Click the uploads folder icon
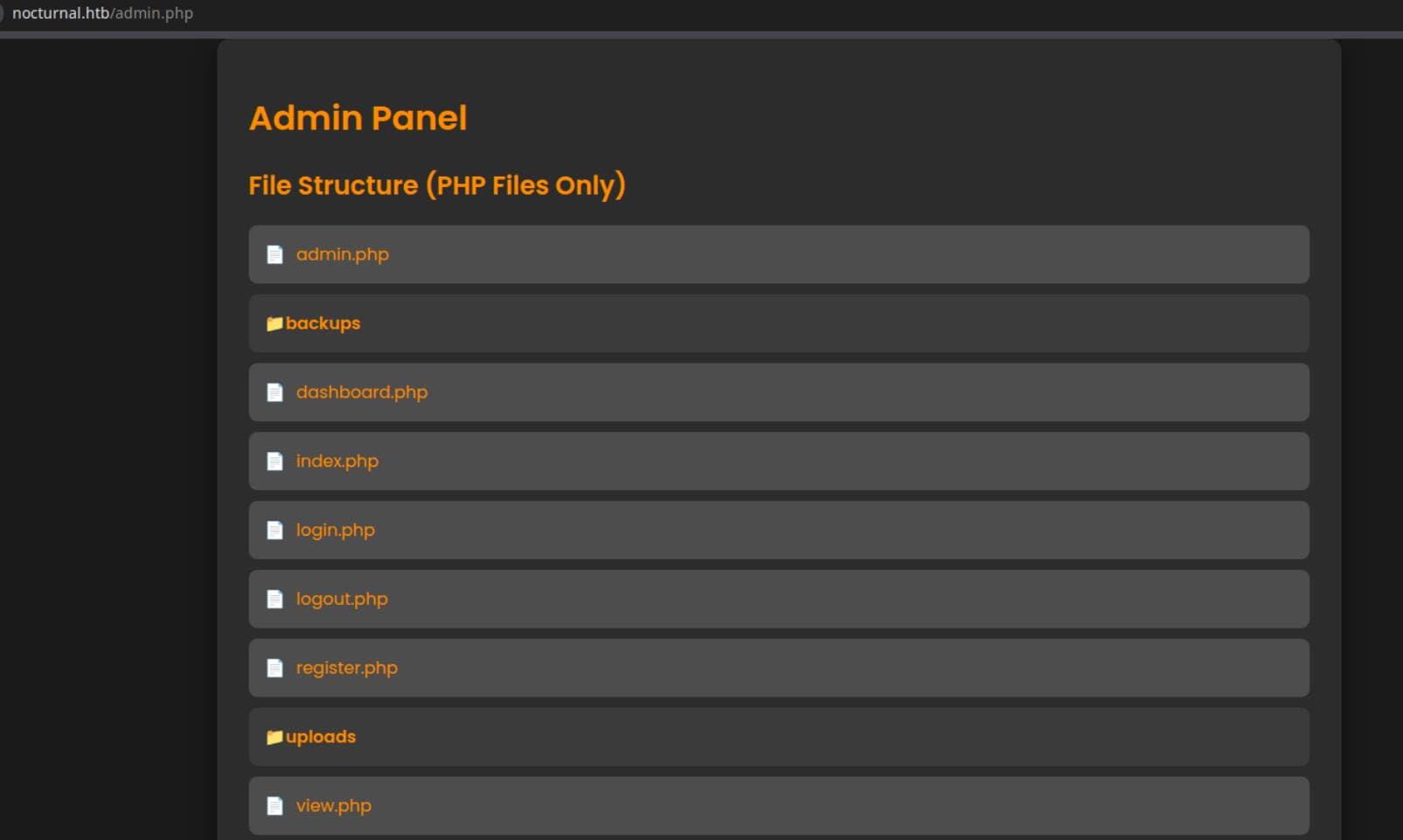The height and width of the screenshot is (840, 1403). [274, 737]
